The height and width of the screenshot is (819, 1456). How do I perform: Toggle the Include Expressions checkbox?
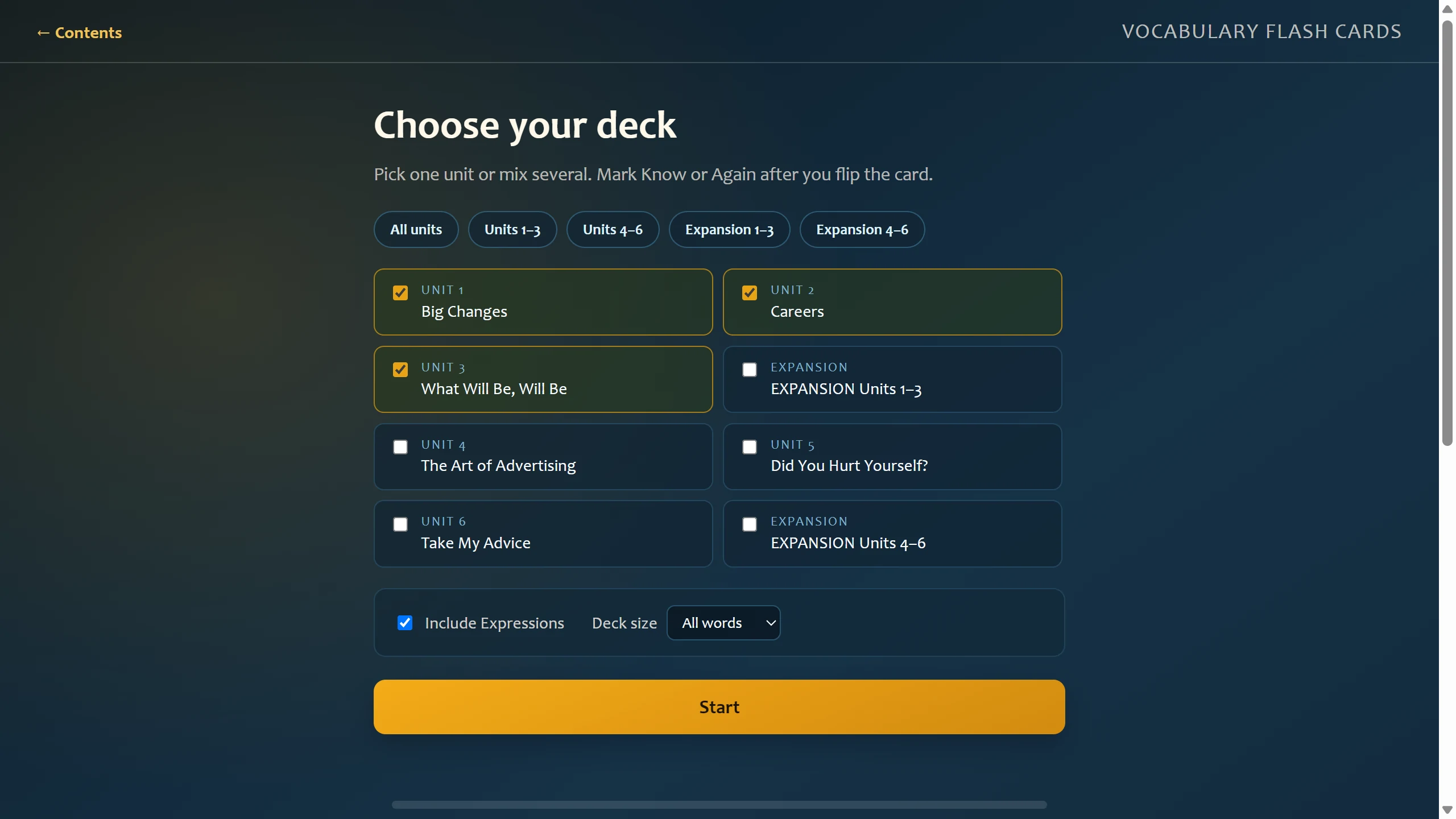point(405,623)
